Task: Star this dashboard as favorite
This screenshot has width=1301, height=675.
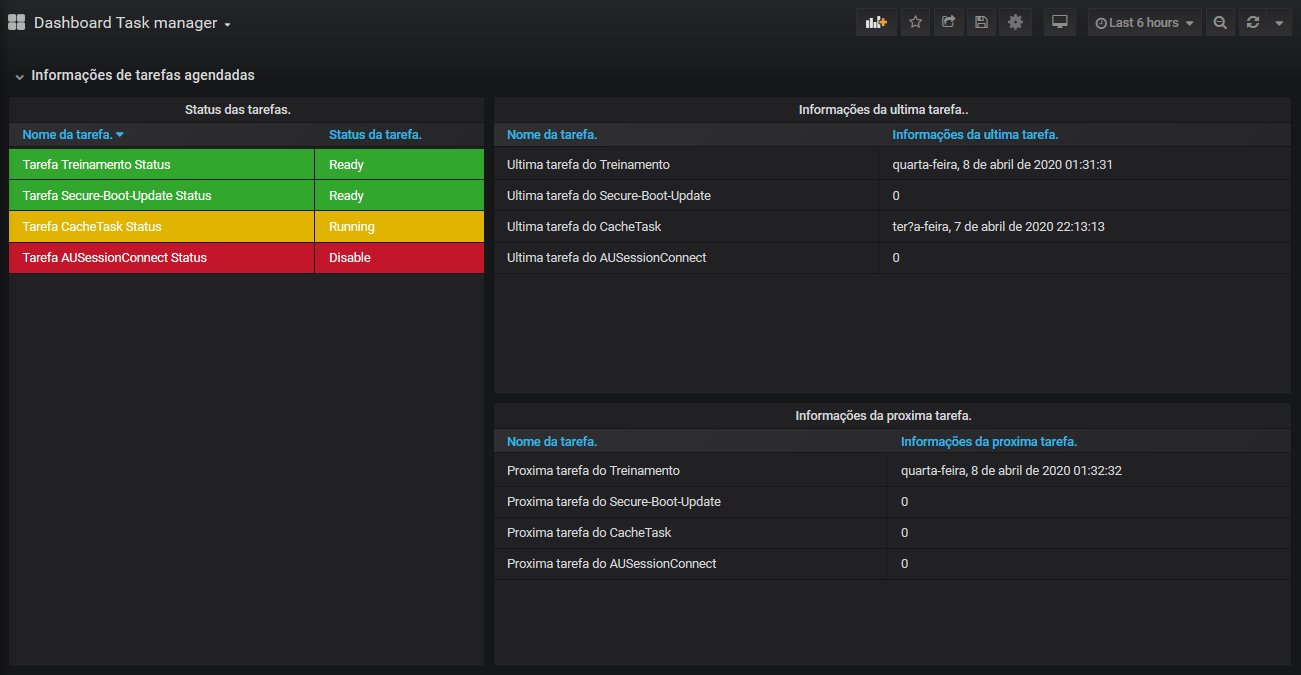Action: click(x=915, y=22)
